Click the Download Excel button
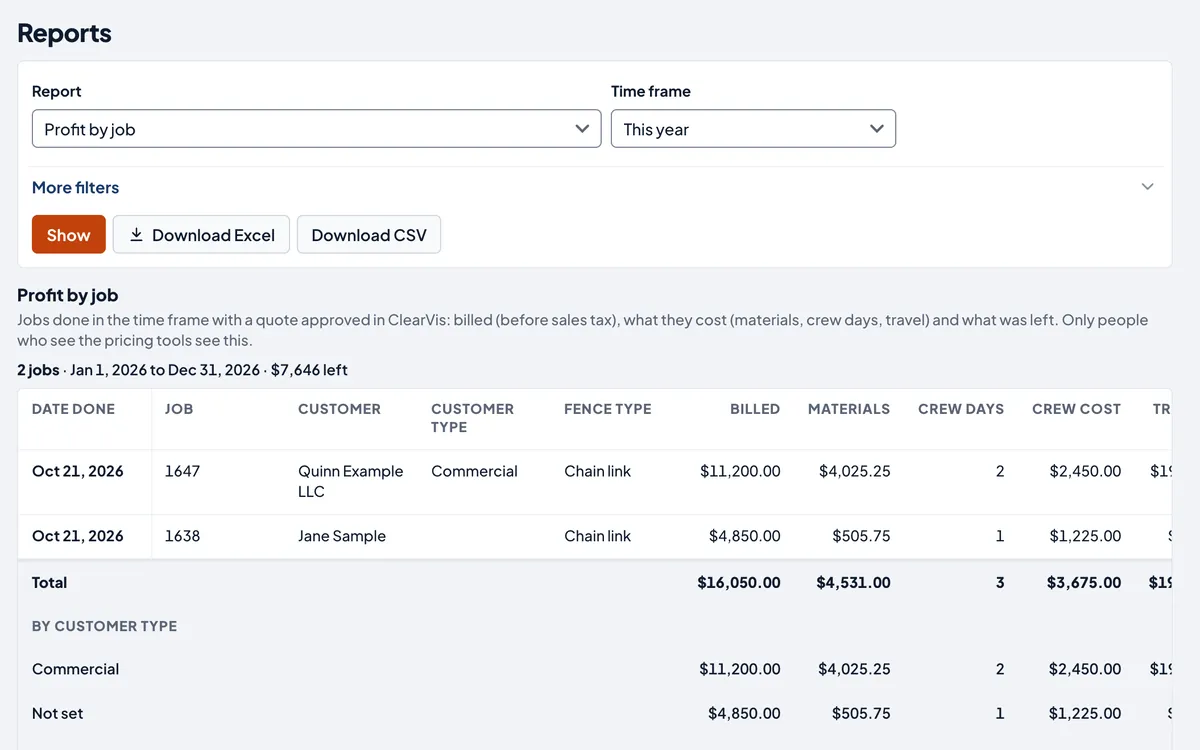The image size is (1200, 750). coord(201,235)
